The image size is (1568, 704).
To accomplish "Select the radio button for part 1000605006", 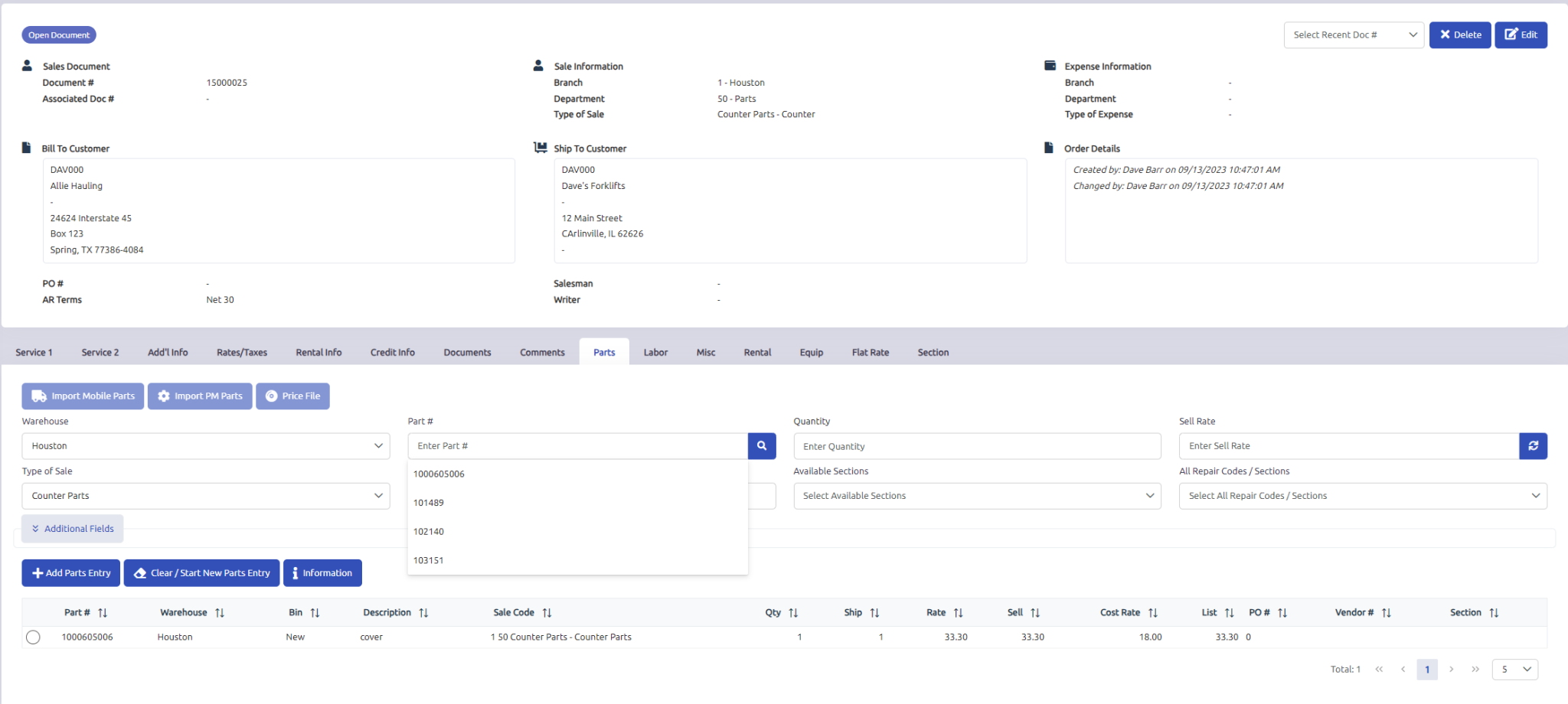I will click(x=33, y=636).
